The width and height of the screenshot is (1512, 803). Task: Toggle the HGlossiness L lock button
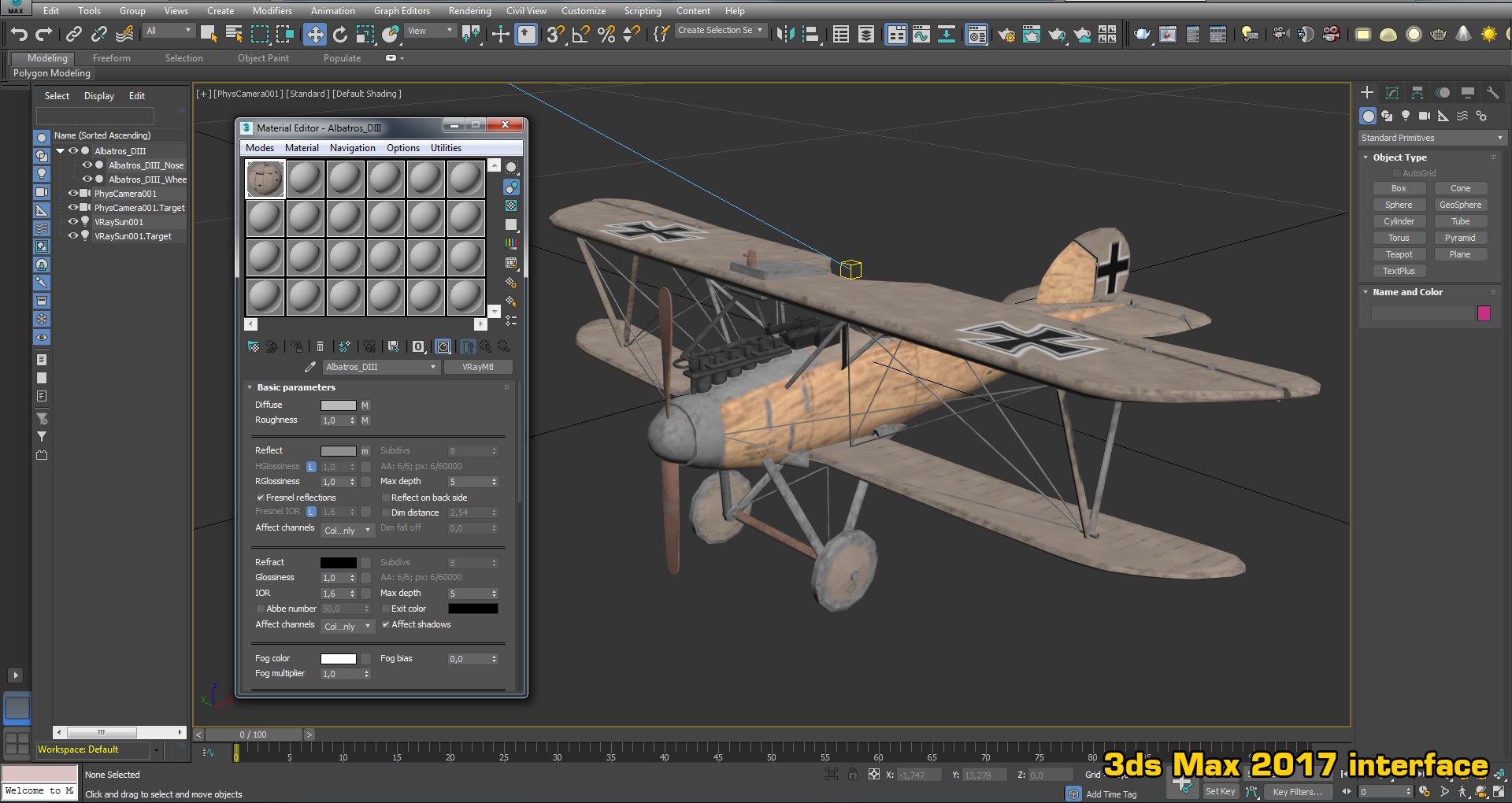pyautogui.click(x=311, y=467)
